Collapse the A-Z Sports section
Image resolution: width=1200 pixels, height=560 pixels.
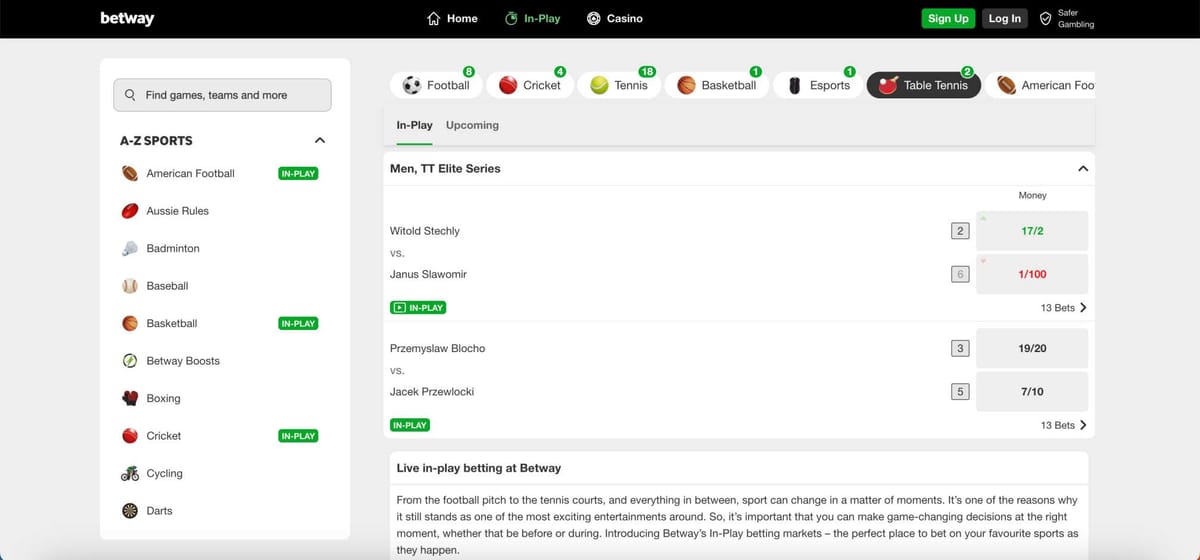pyautogui.click(x=319, y=141)
